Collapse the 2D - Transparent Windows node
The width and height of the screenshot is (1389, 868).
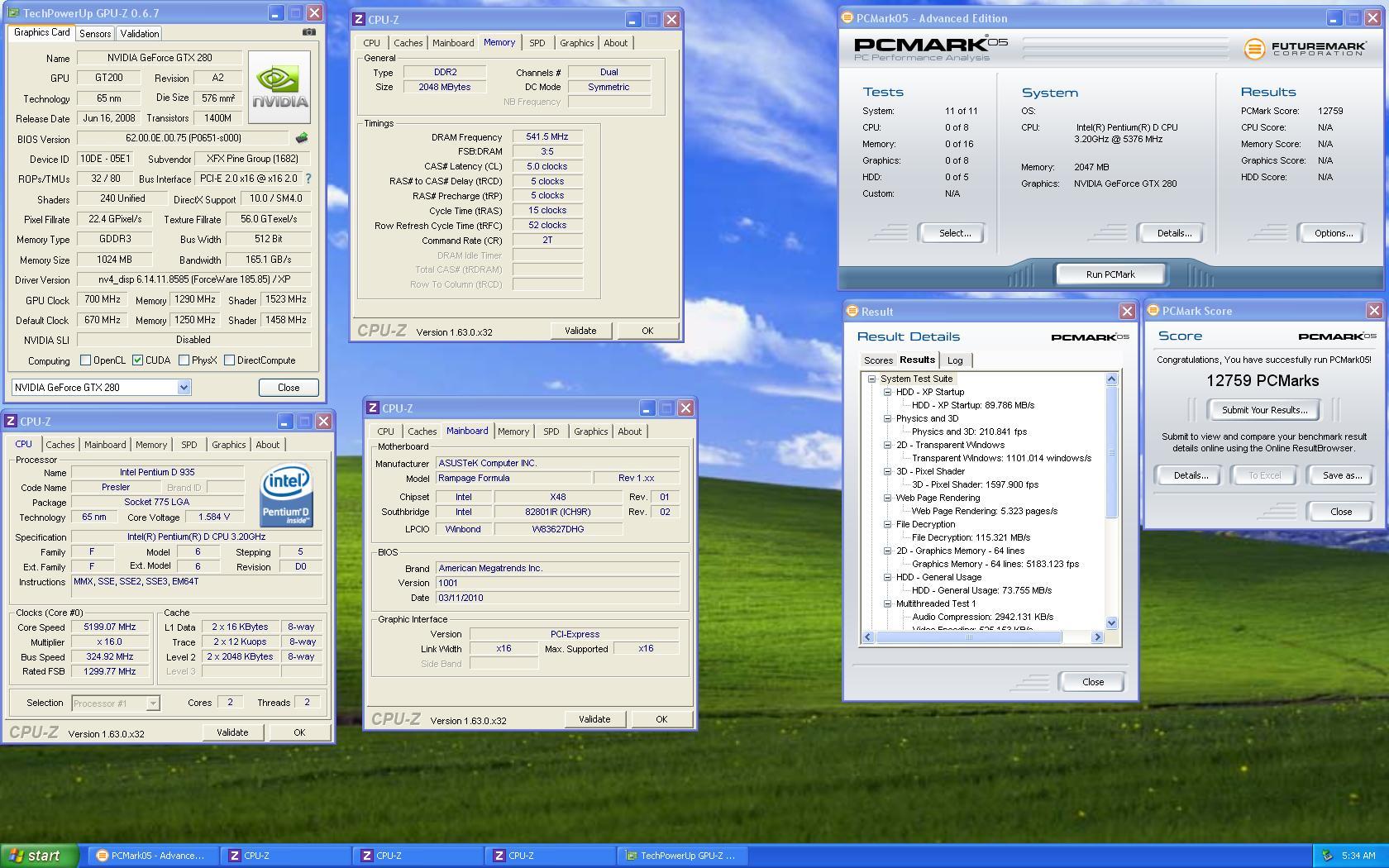point(887,445)
